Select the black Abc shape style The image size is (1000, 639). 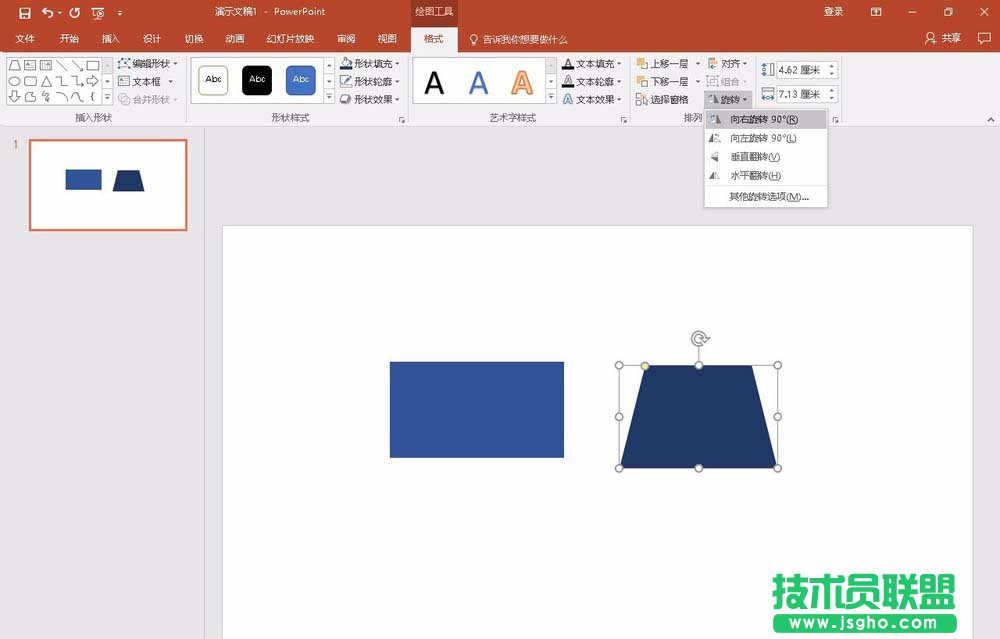pos(257,80)
